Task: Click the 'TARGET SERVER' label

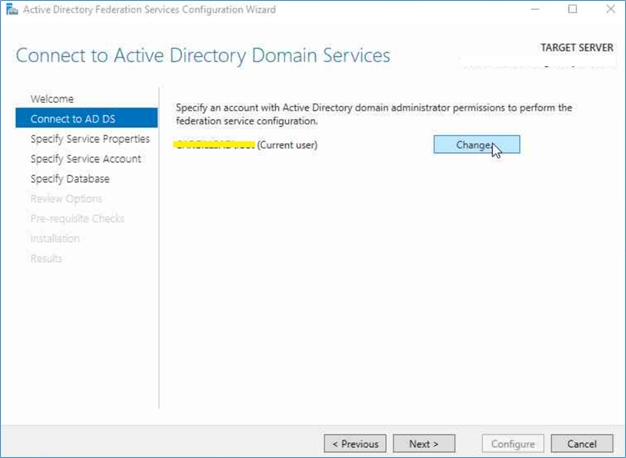Action: pyautogui.click(x=577, y=48)
